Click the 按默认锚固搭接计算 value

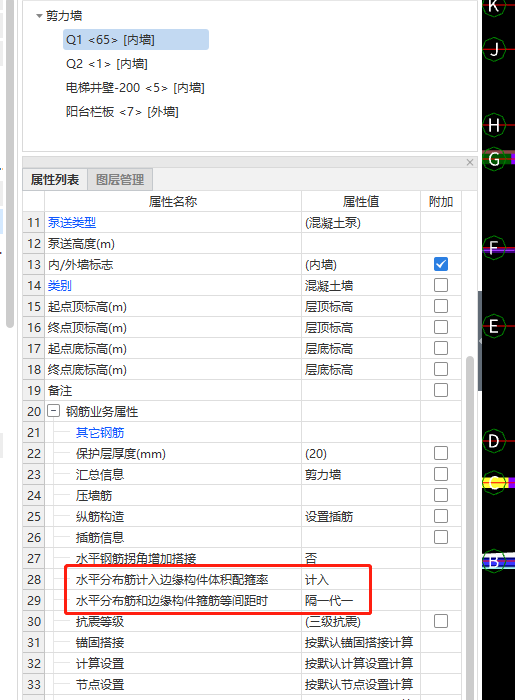coord(359,642)
